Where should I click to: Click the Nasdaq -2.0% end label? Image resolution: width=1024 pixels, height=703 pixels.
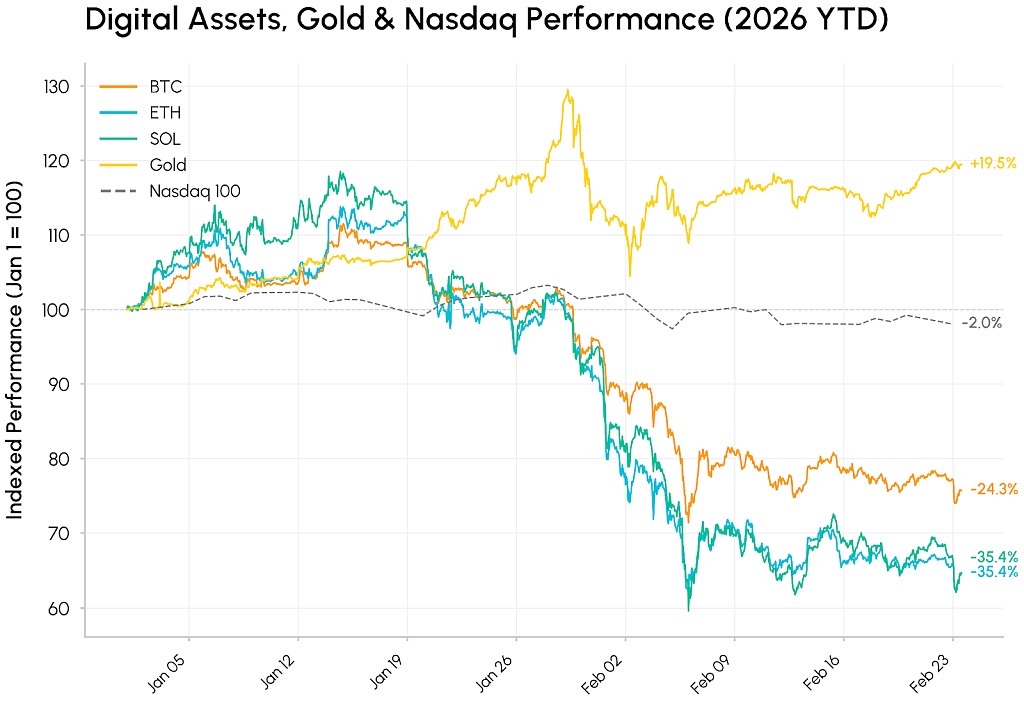pos(982,323)
